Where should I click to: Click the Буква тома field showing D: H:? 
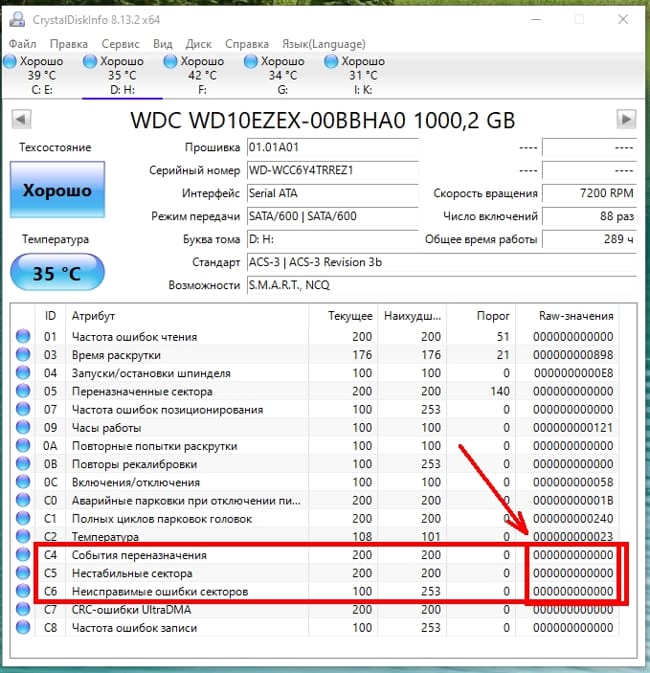(x=333, y=239)
